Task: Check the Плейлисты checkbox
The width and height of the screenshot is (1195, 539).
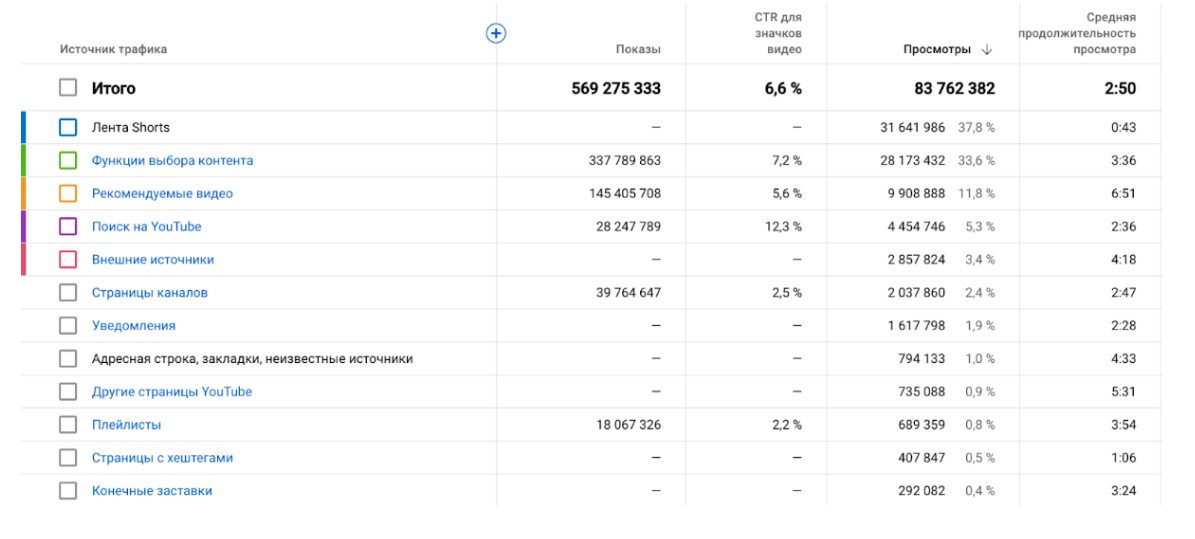Action: [x=68, y=425]
